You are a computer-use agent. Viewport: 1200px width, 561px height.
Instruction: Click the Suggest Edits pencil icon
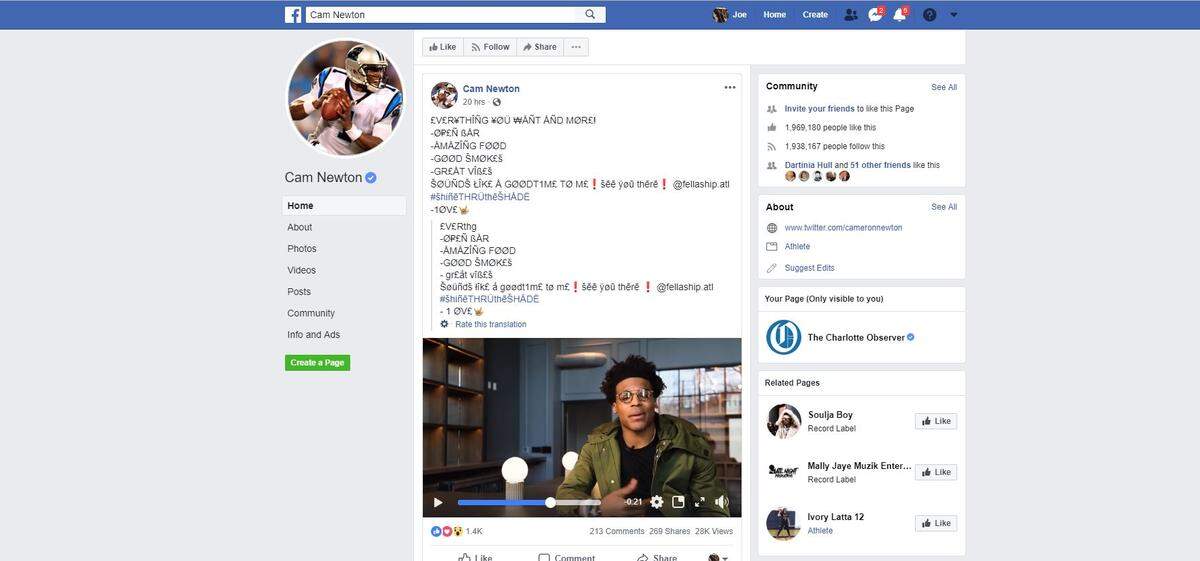click(771, 268)
